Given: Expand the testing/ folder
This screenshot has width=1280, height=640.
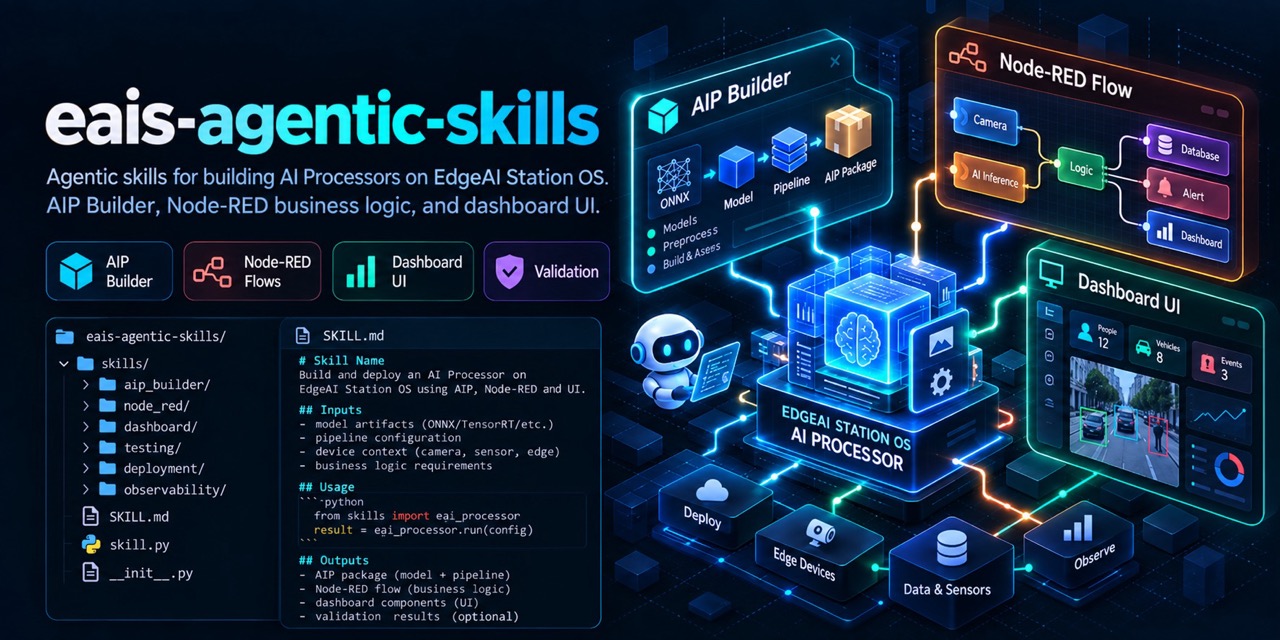Looking at the screenshot, I should click(x=85, y=447).
